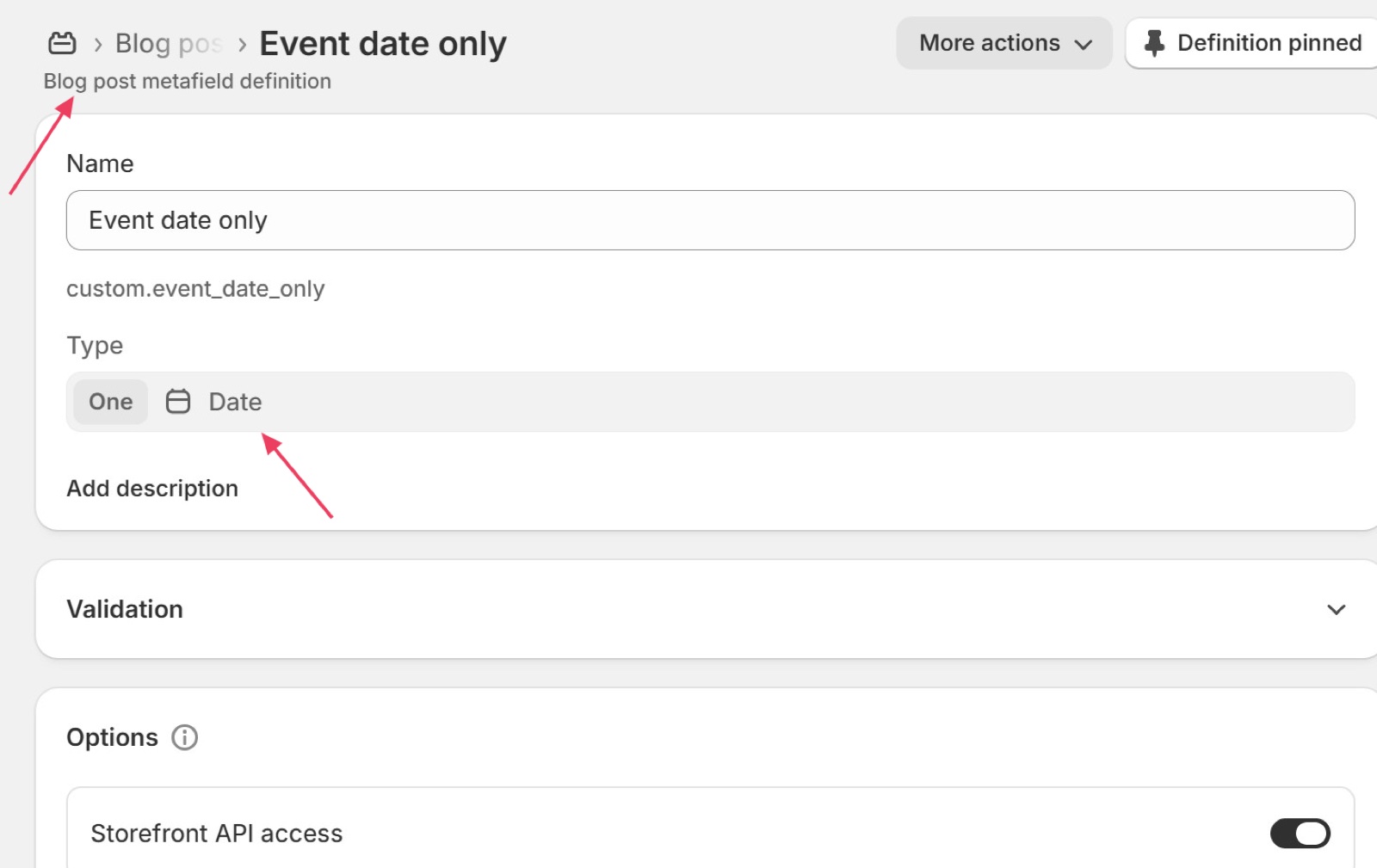Click the One badge in Type field
The image size is (1377, 868).
click(111, 402)
